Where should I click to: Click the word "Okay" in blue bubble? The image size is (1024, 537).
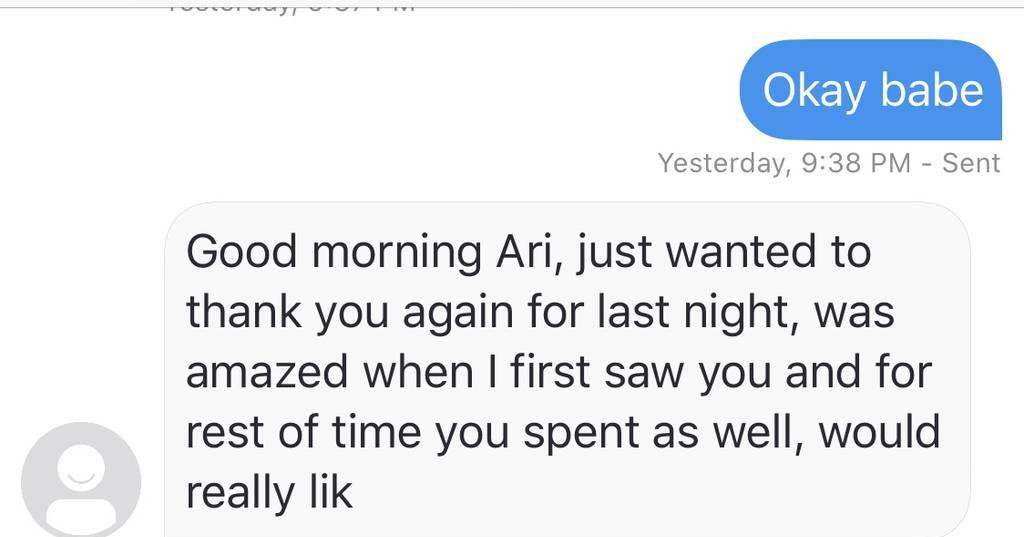pos(814,90)
